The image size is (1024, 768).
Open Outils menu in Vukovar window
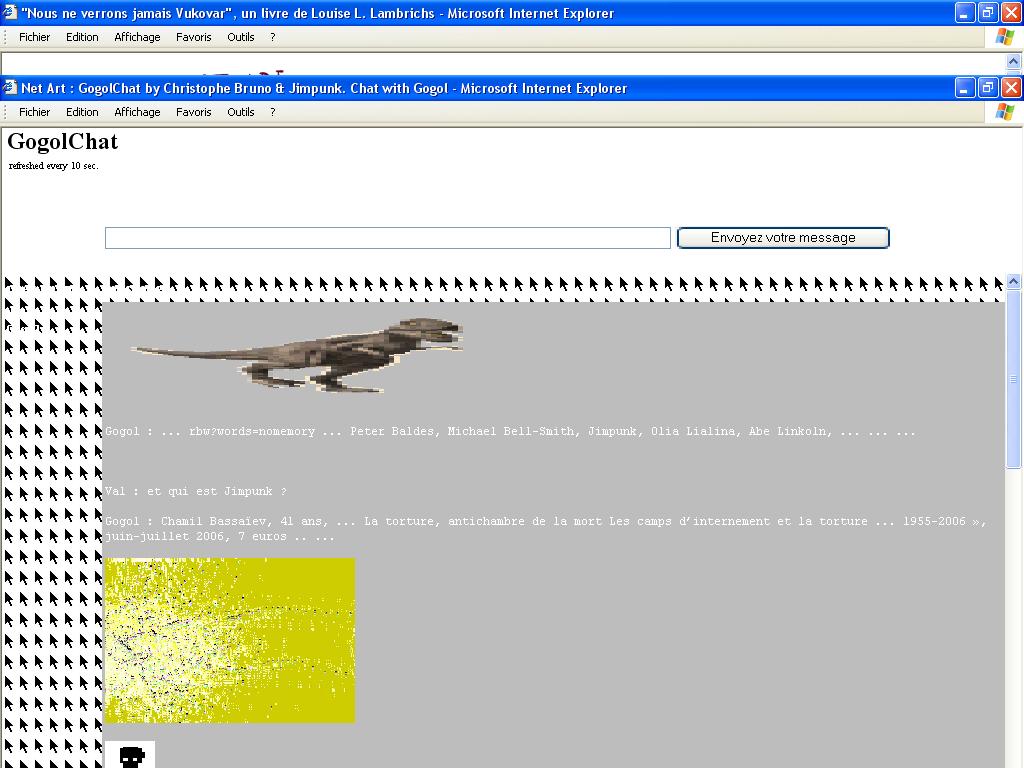coord(240,37)
